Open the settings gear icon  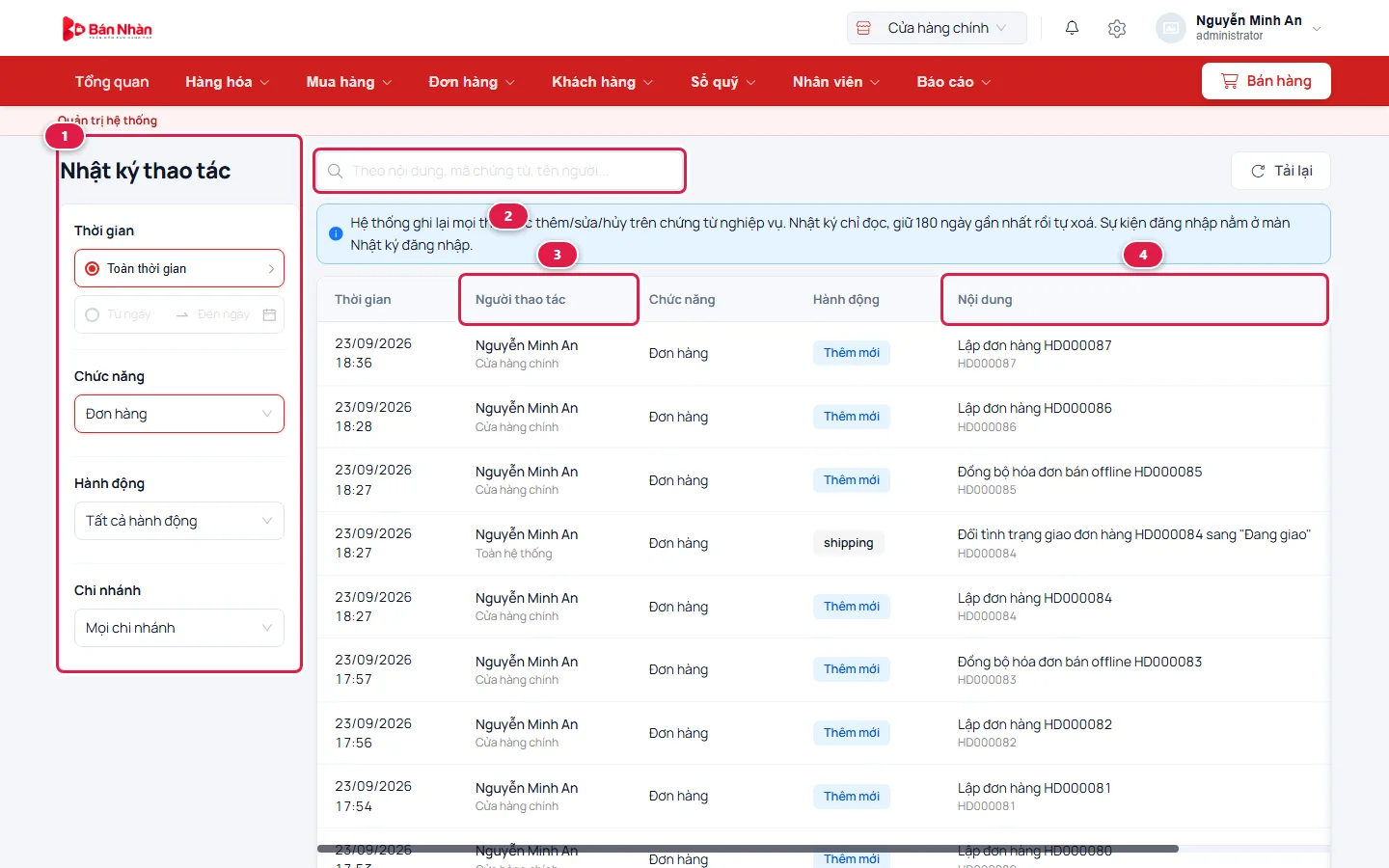(1117, 28)
